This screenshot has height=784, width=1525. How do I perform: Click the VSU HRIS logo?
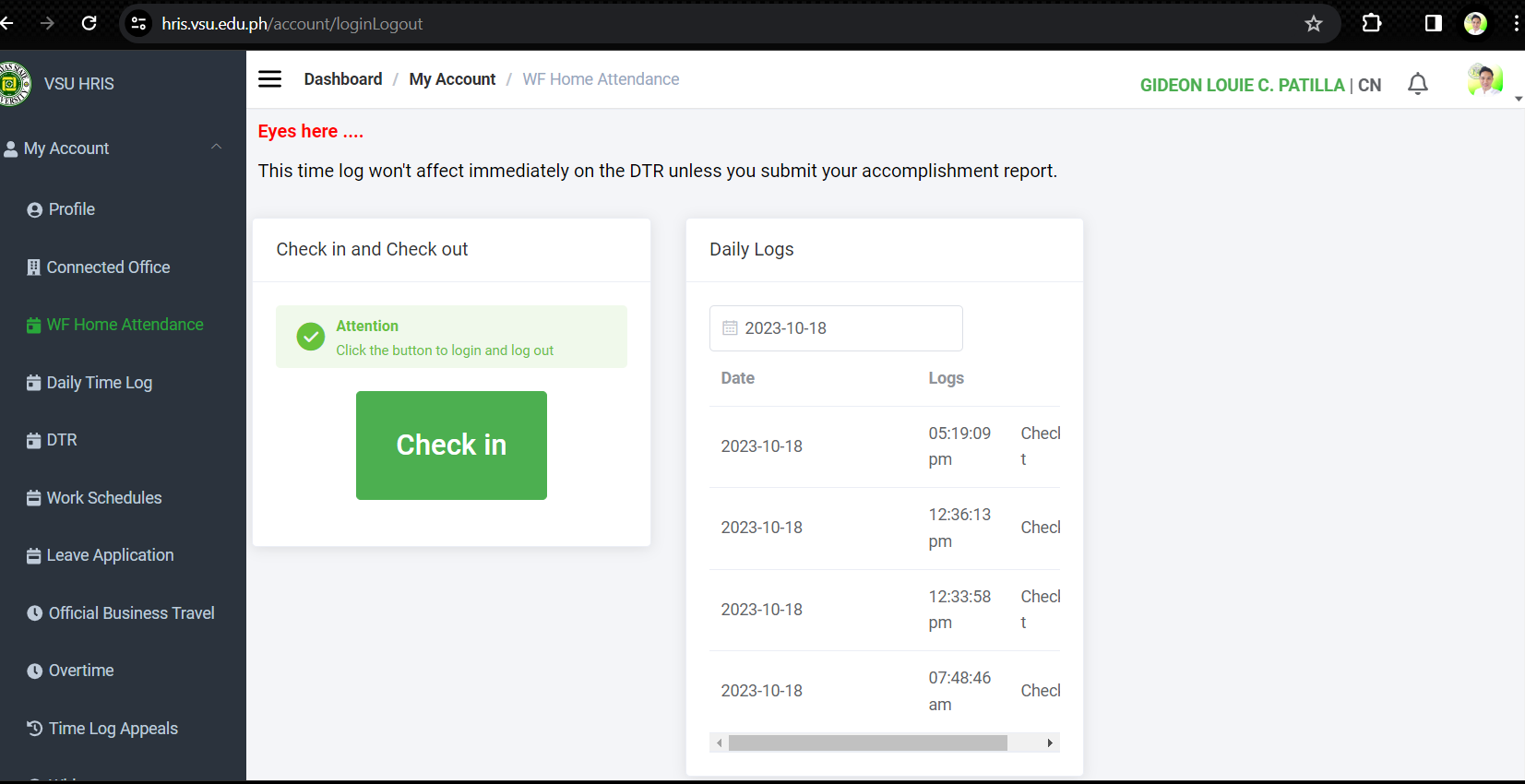click(x=13, y=84)
